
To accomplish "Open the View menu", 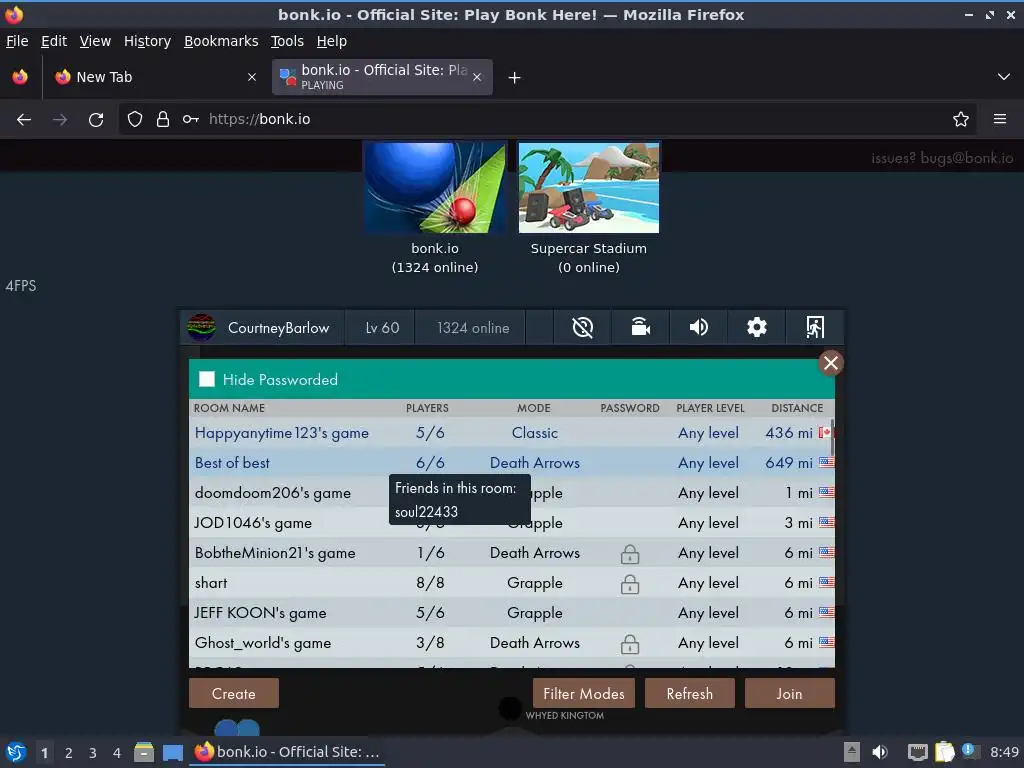I will click(95, 41).
